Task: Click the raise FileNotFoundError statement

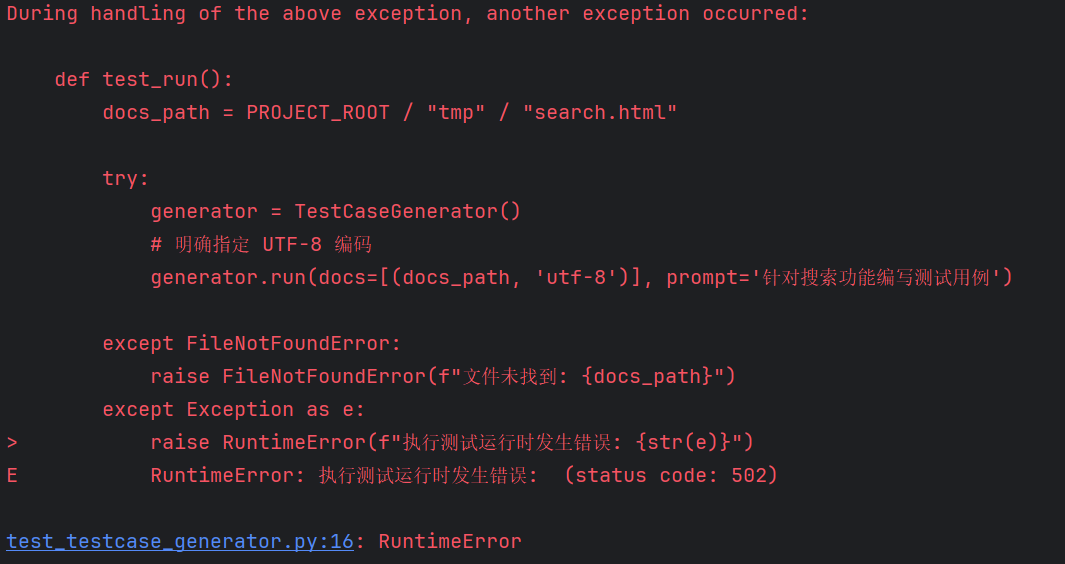Action: [444, 376]
